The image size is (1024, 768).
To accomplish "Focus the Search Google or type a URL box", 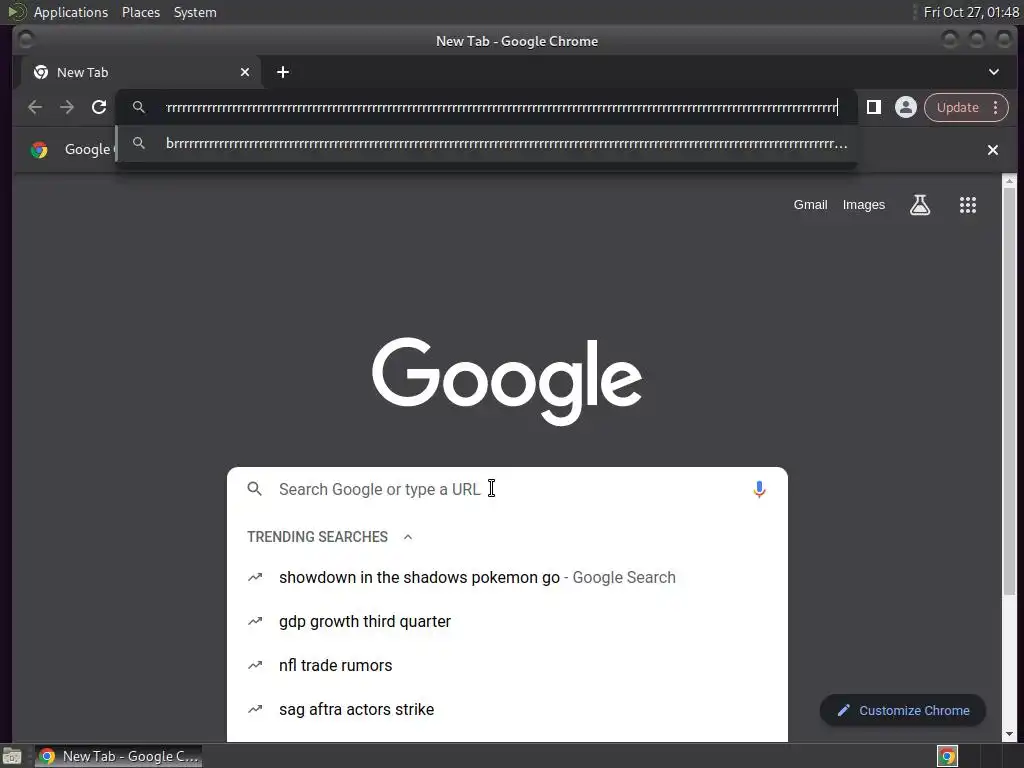I will coord(507,489).
